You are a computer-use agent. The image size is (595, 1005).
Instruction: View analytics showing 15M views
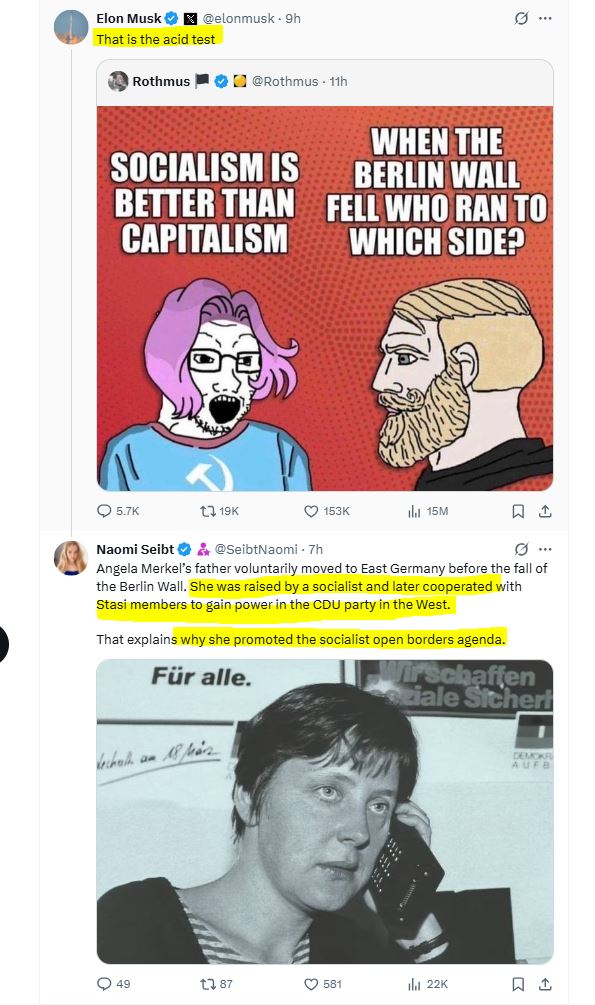428,511
